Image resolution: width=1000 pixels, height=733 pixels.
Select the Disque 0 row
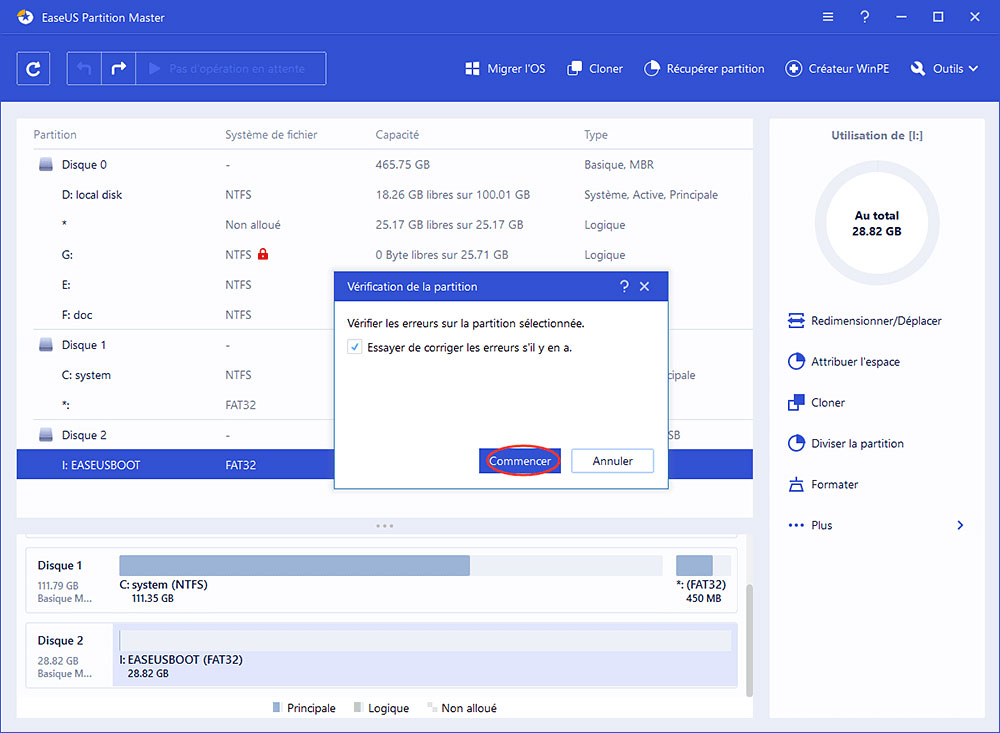385,165
